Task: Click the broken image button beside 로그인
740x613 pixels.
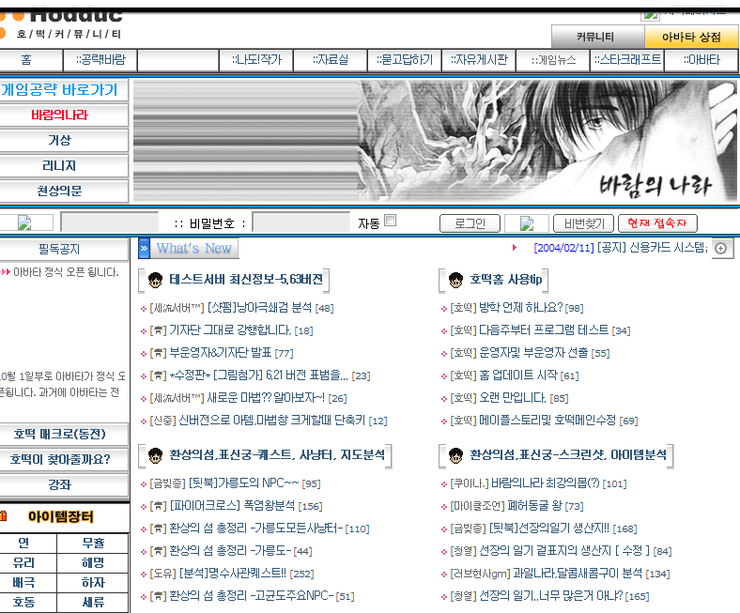Action: pyautogui.click(x=526, y=223)
